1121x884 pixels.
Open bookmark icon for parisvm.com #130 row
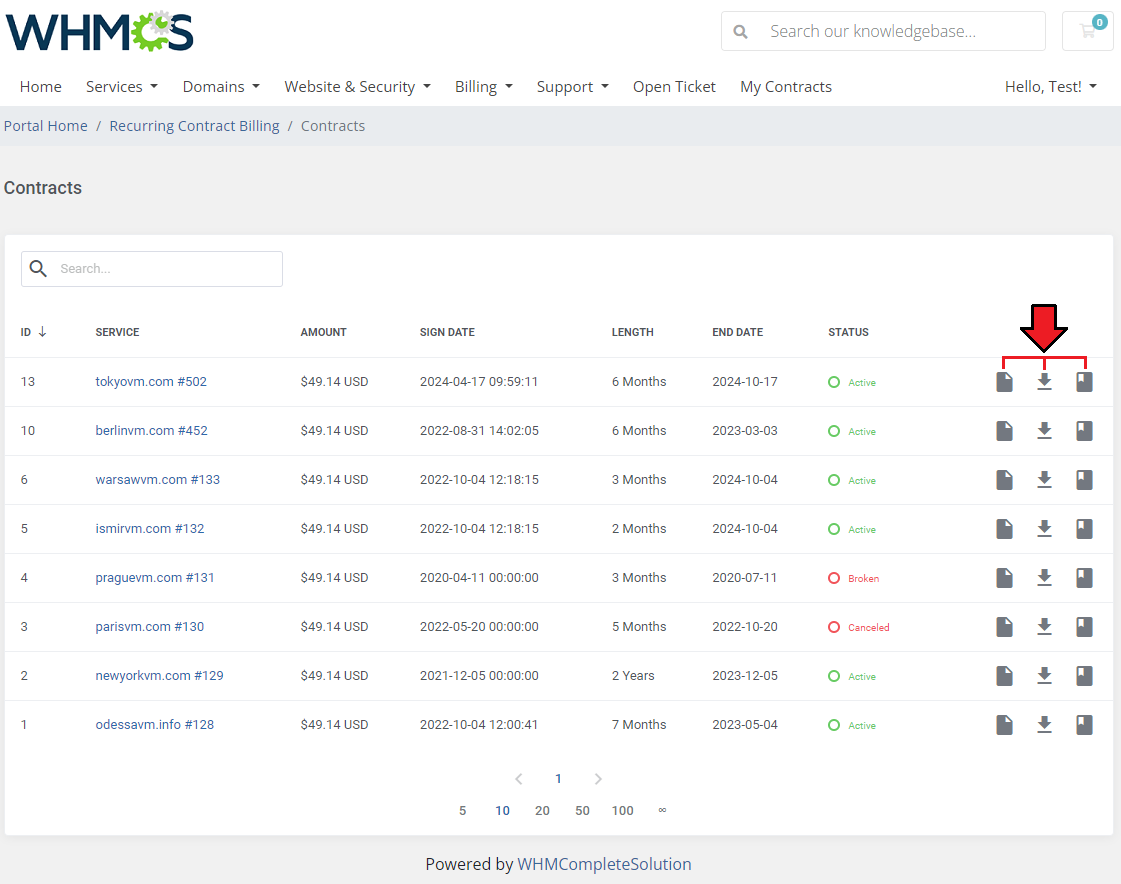(x=1085, y=627)
